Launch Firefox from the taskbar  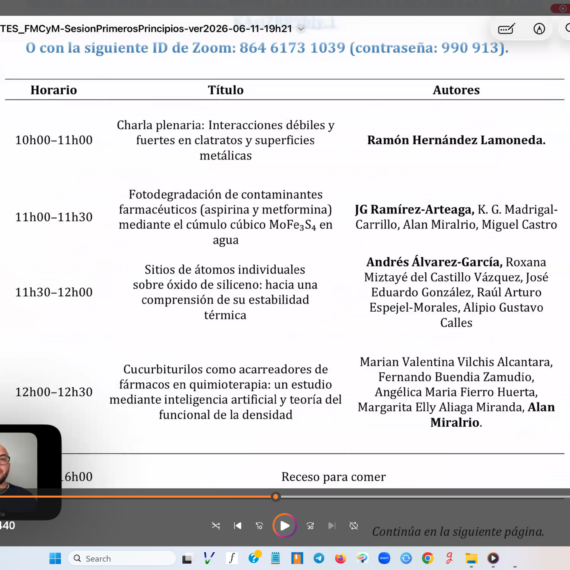(341, 558)
